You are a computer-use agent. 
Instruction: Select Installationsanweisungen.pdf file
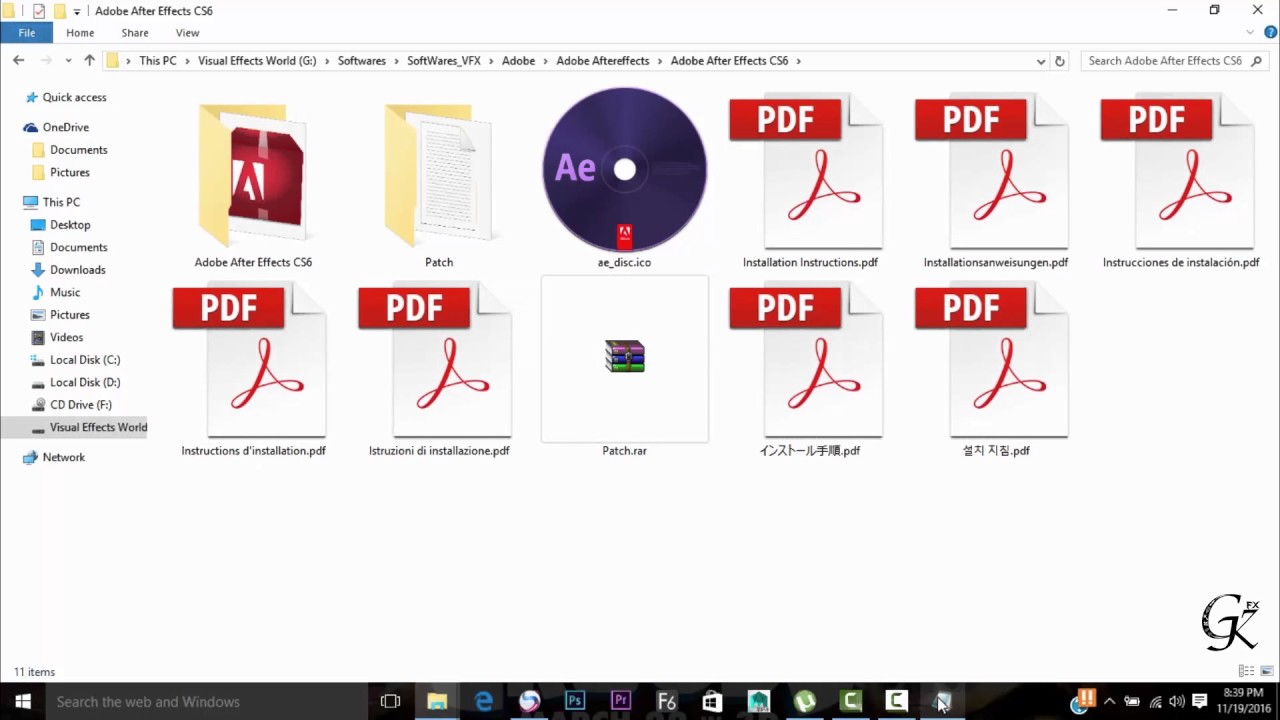(x=996, y=180)
